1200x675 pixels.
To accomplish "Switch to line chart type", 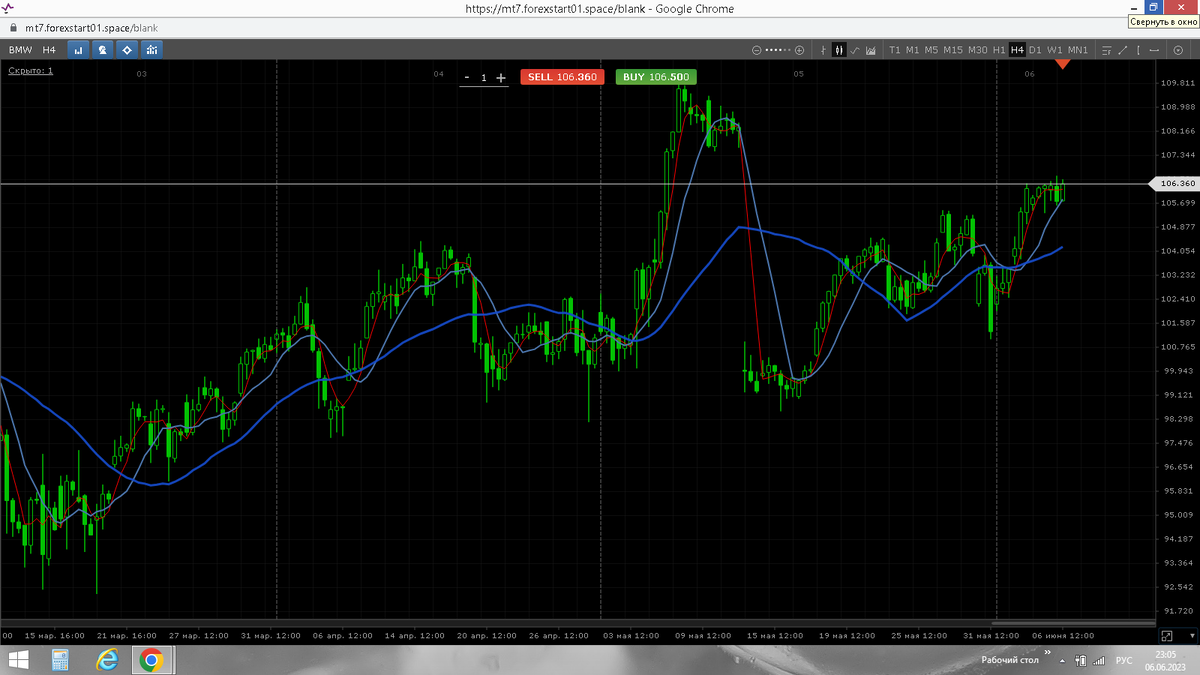I will pyautogui.click(x=855, y=50).
